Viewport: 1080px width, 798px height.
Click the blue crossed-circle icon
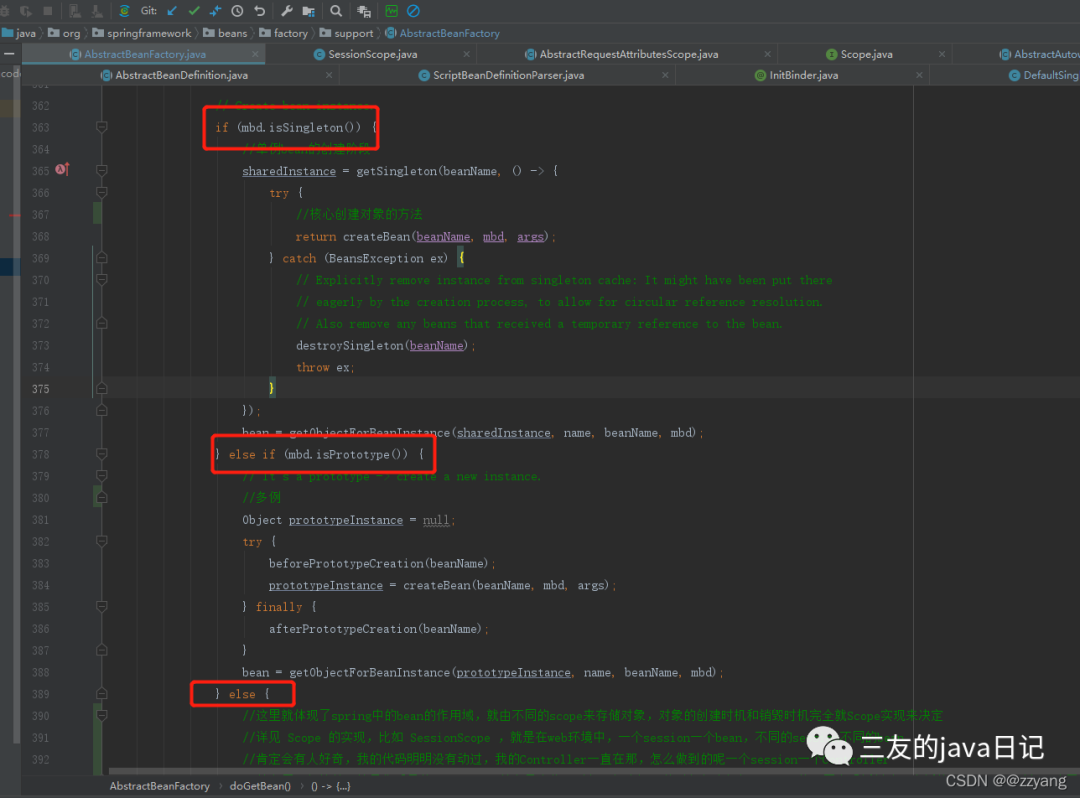(413, 11)
